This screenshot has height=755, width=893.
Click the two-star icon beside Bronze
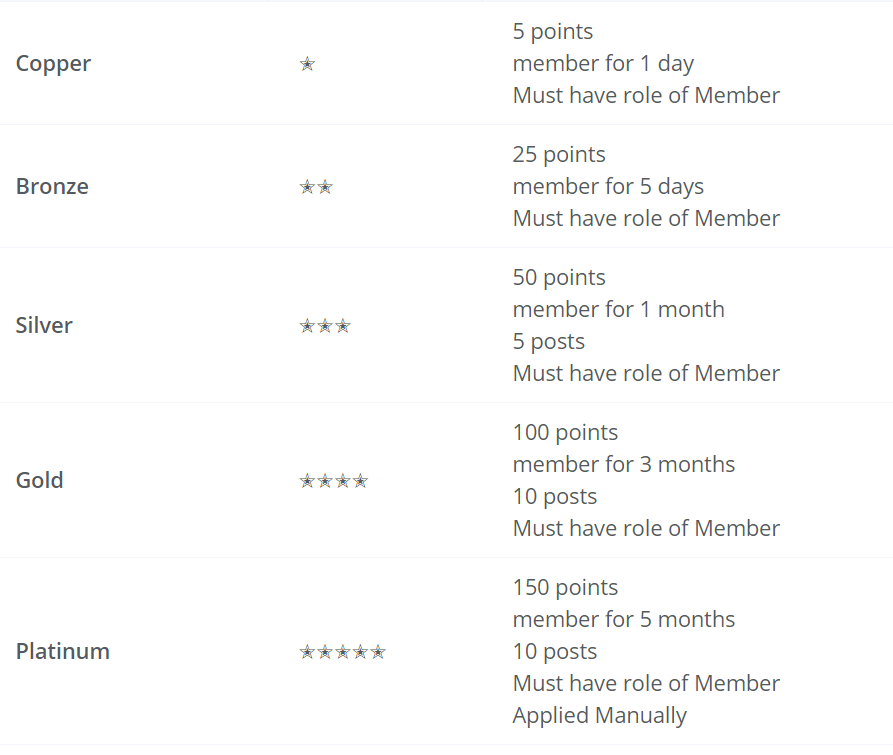pos(316,187)
